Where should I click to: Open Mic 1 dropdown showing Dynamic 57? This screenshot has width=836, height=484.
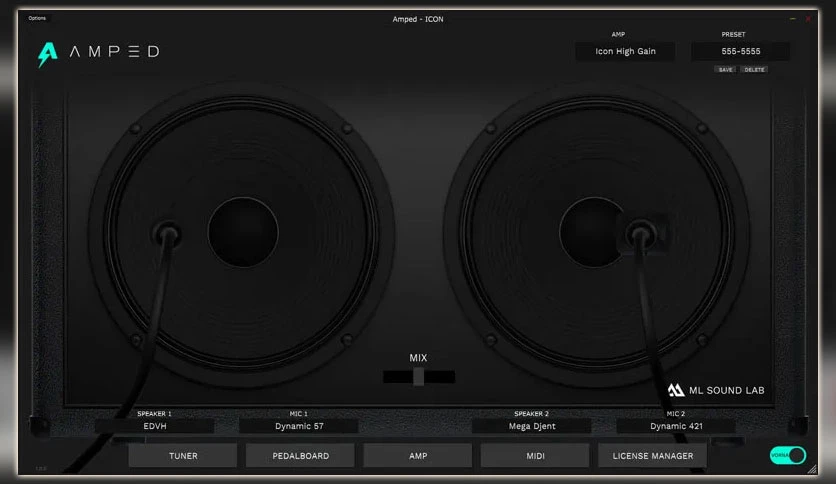[299, 426]
